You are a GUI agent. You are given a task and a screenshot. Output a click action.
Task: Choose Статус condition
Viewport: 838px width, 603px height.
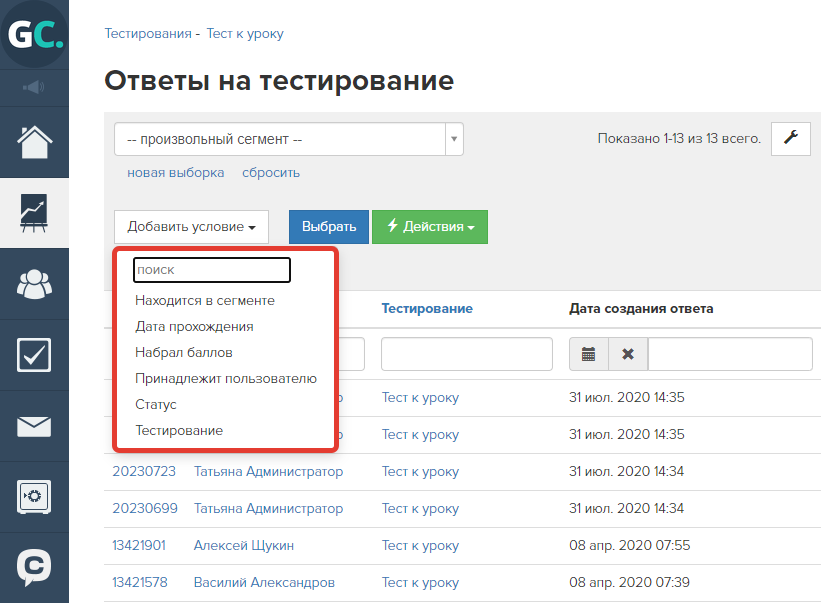click(x=156, y=405)
